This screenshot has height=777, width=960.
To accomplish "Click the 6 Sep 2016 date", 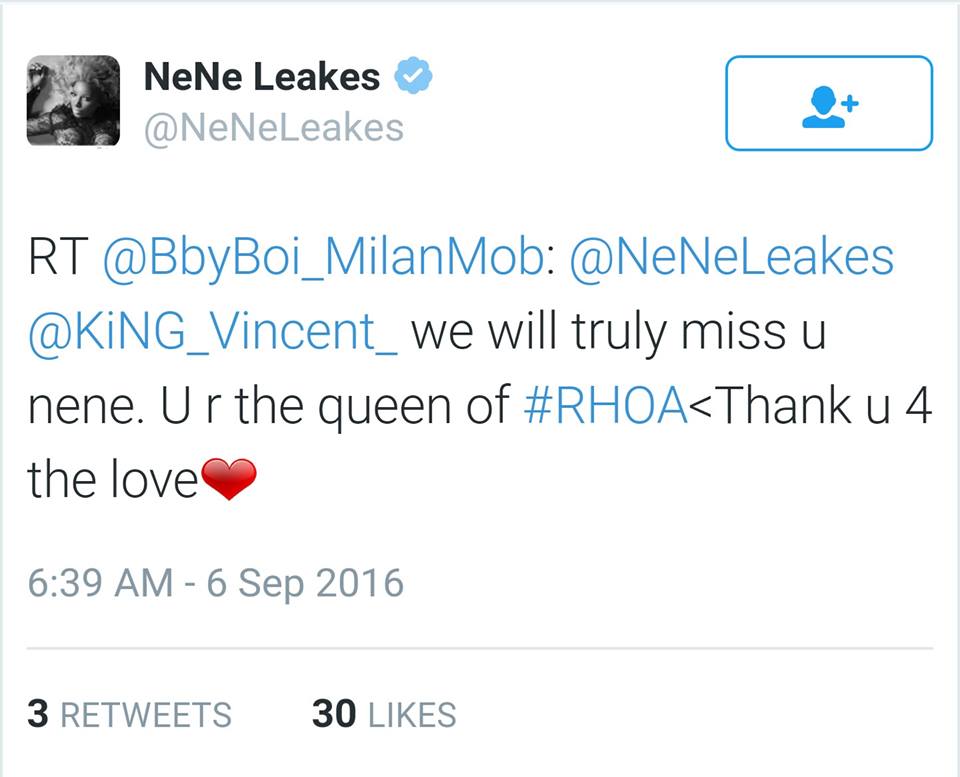I will (304, 583).
